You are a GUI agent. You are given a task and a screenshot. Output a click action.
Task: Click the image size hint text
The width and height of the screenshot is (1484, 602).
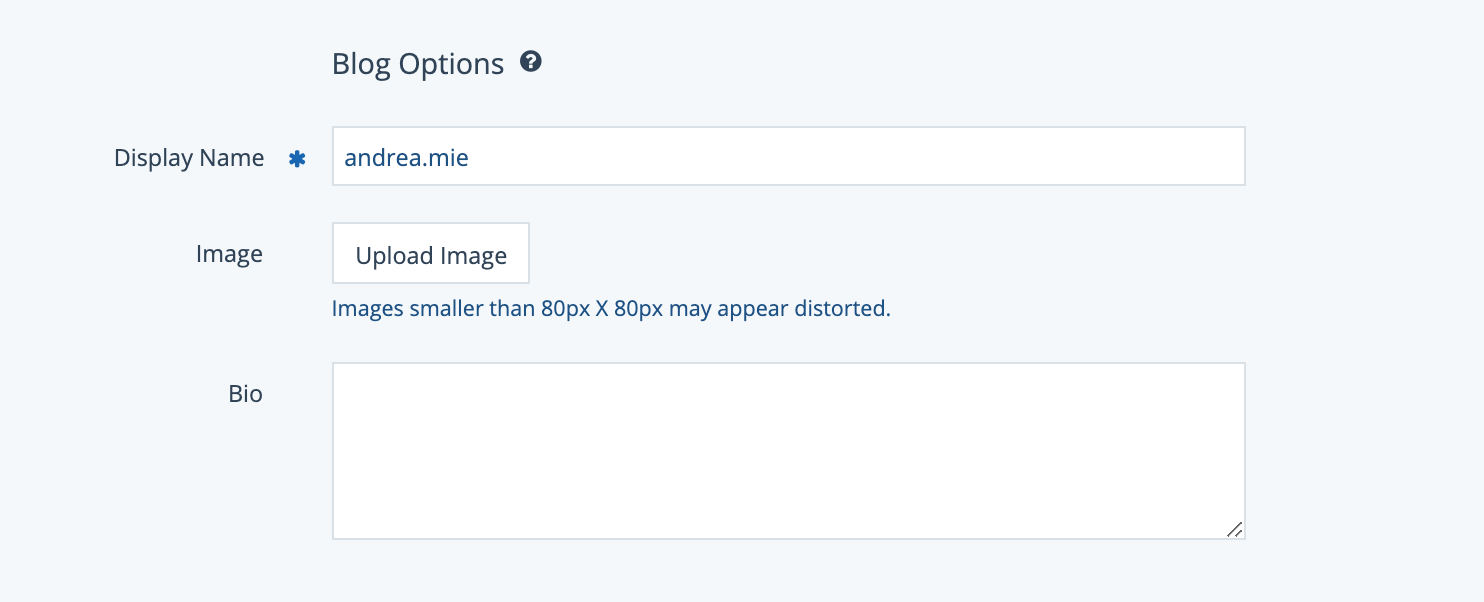tap(610, 308)
